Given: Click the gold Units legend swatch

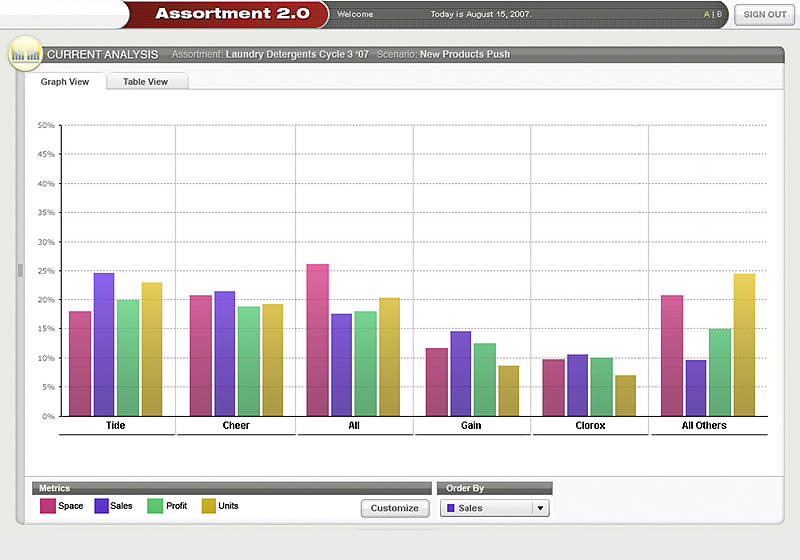Looking at the screenshot, I should pos(209,506).
